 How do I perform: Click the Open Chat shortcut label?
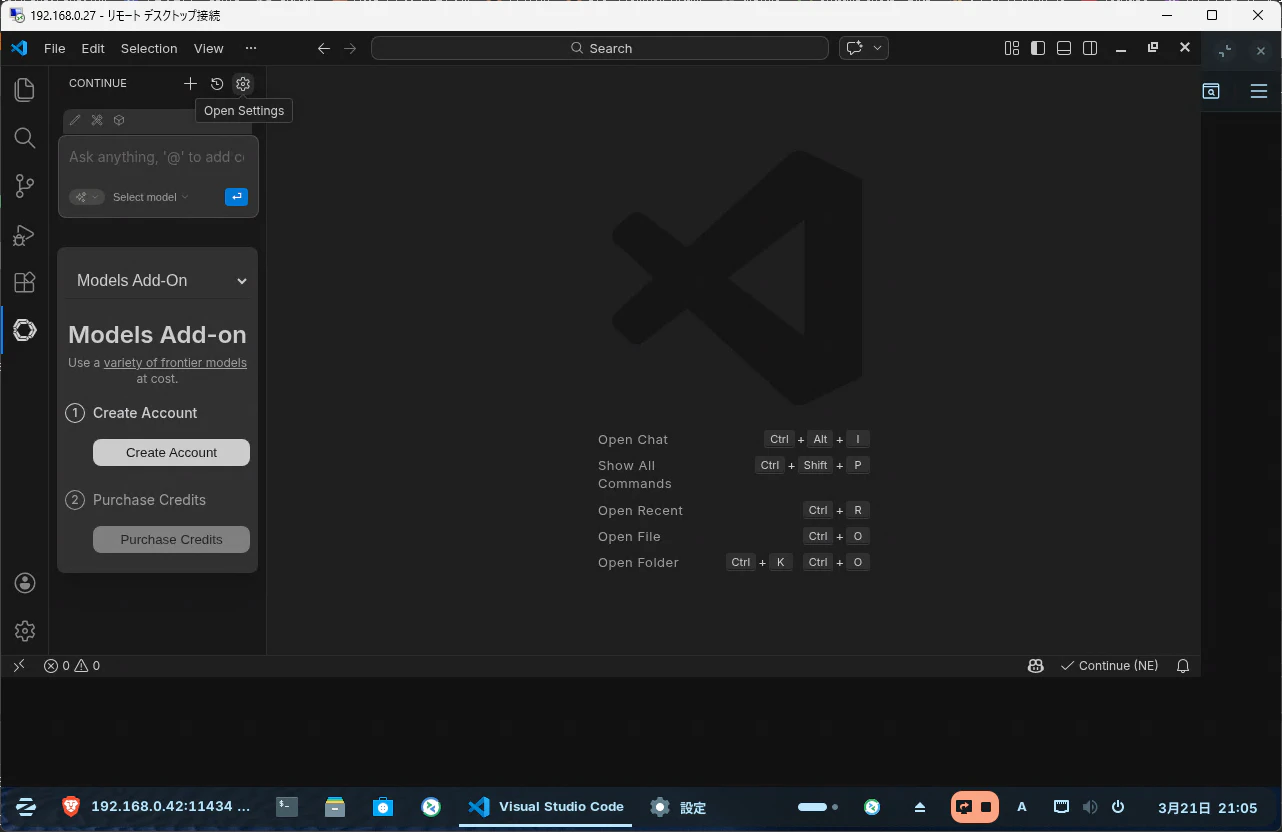click(x=633, y=439)
